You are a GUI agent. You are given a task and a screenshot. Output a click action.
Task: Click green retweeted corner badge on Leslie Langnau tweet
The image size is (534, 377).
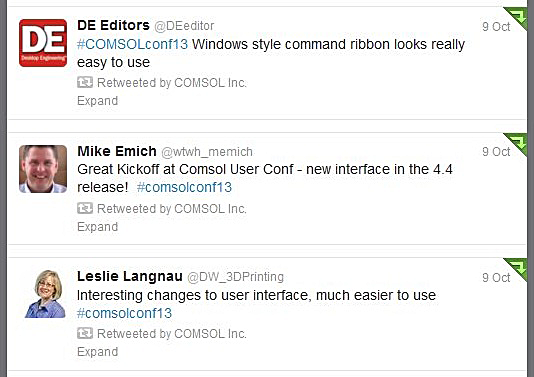coord(517,268)
